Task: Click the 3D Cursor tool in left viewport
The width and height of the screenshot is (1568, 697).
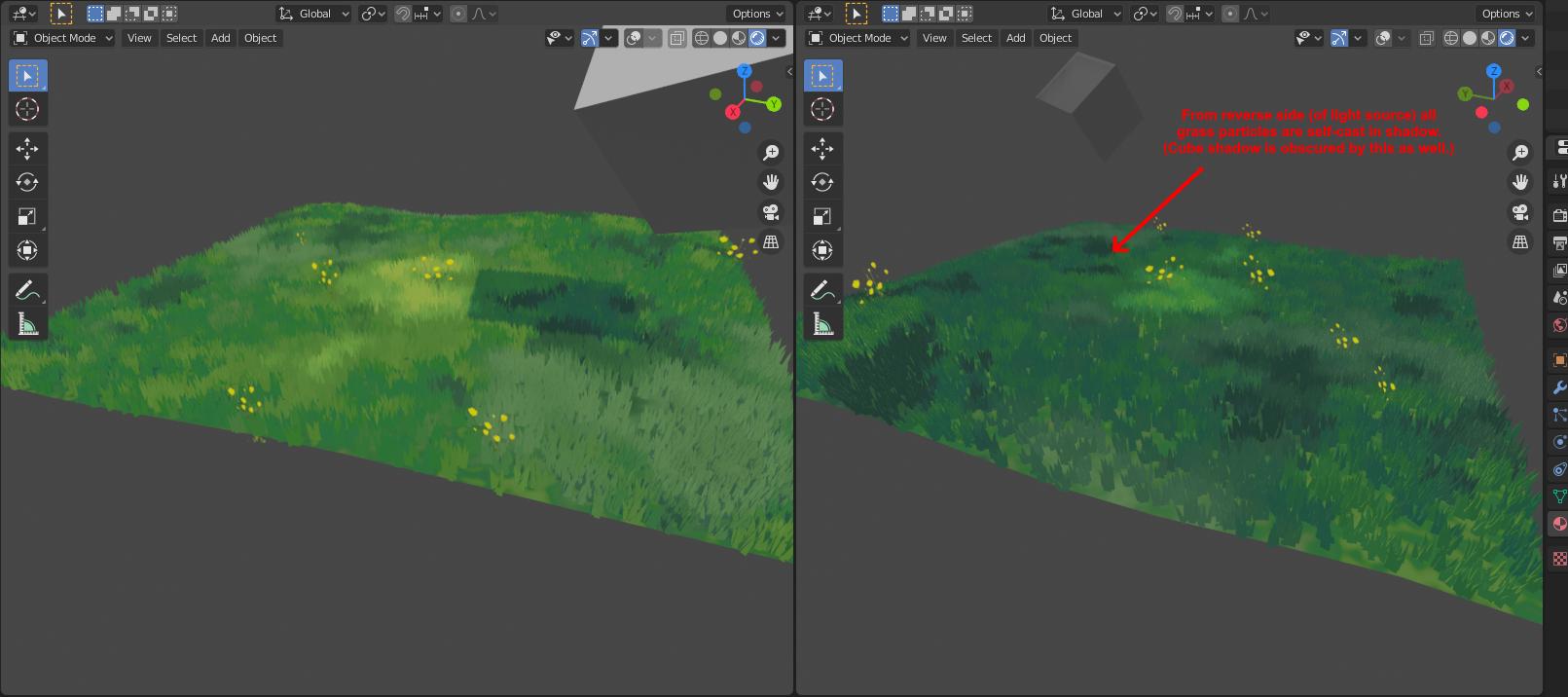Action: (x=27, y=109)
